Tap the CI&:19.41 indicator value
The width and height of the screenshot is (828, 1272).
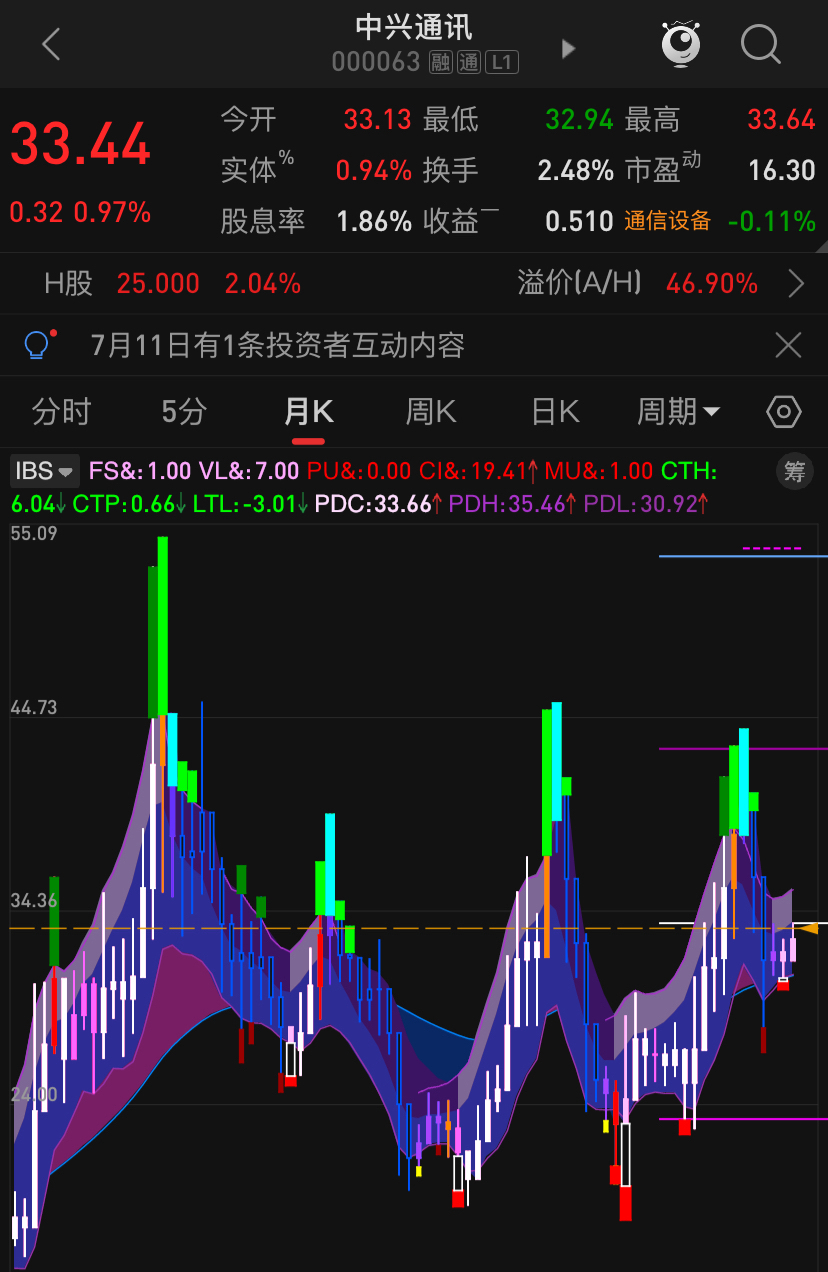477,470
